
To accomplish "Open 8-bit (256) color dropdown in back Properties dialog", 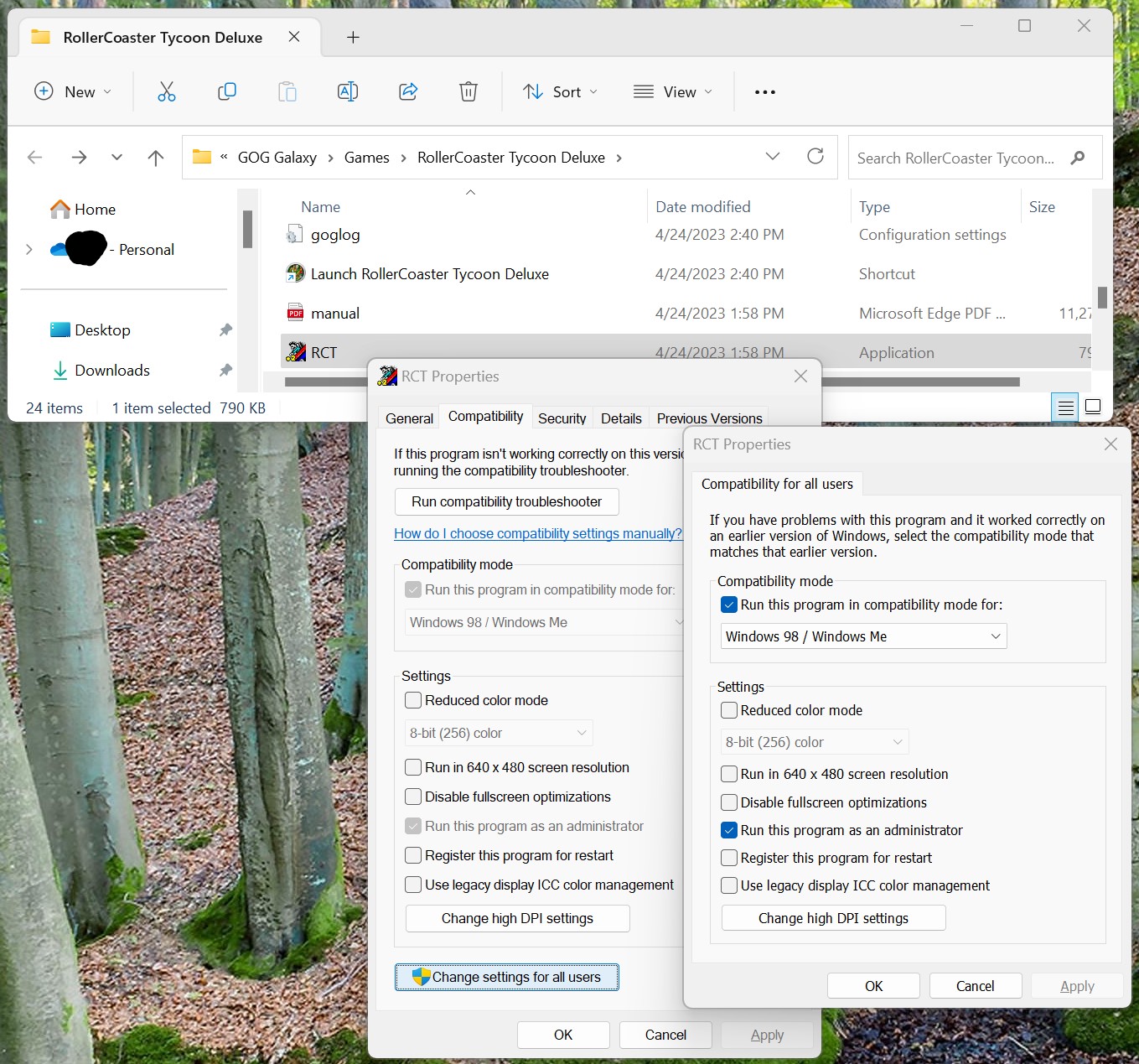I will click(499, 733).
